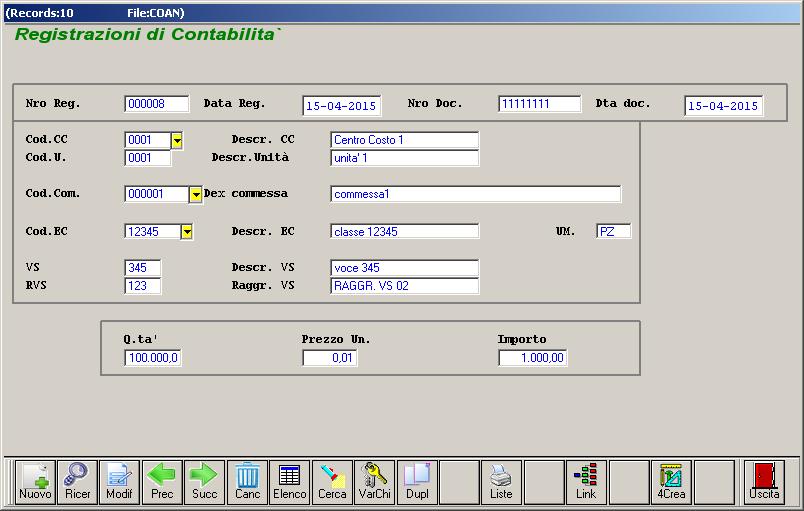Click the Q.ta' field 100.000,0
Screen dimensions: 804x511
pyautogui.click(x=153, y=358)
